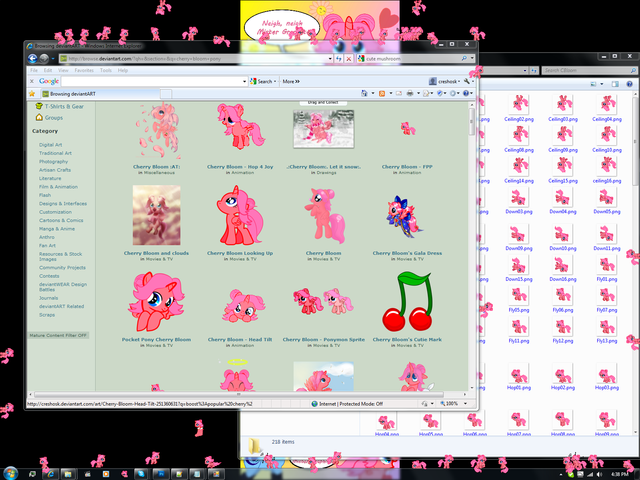Open Photoshop from the taskbar

(160, 474)
